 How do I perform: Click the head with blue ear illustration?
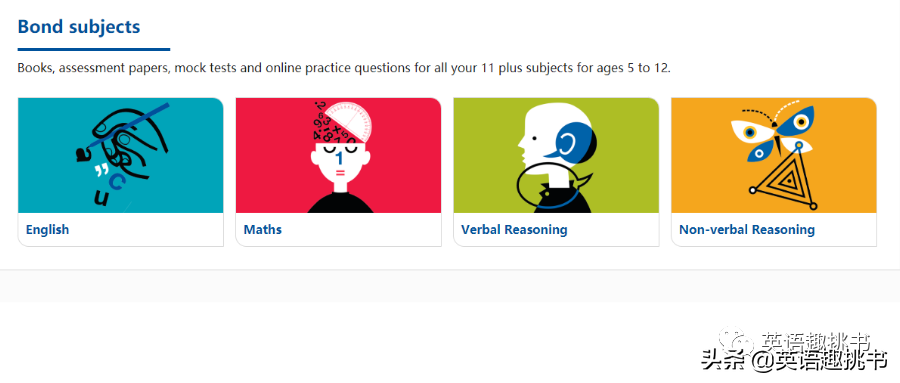[558, 137]
